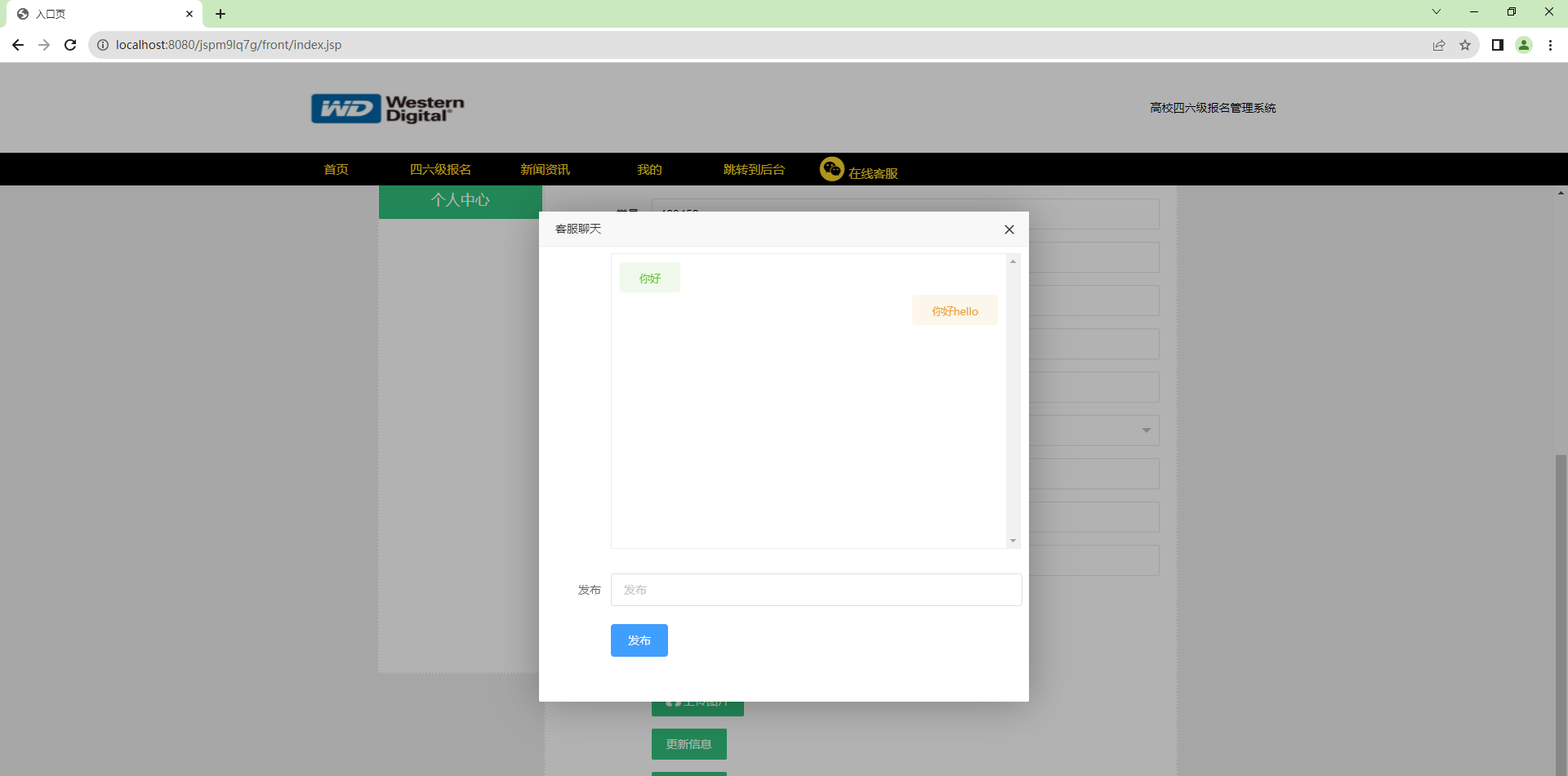
Task: Select the 四六级报名 nav item
Action: click(x=440, y=169)
